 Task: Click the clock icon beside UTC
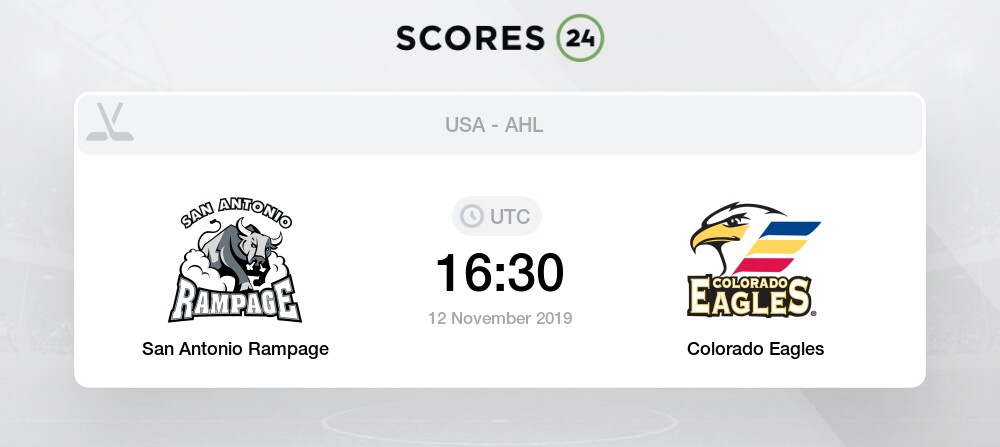click(472, 216)
